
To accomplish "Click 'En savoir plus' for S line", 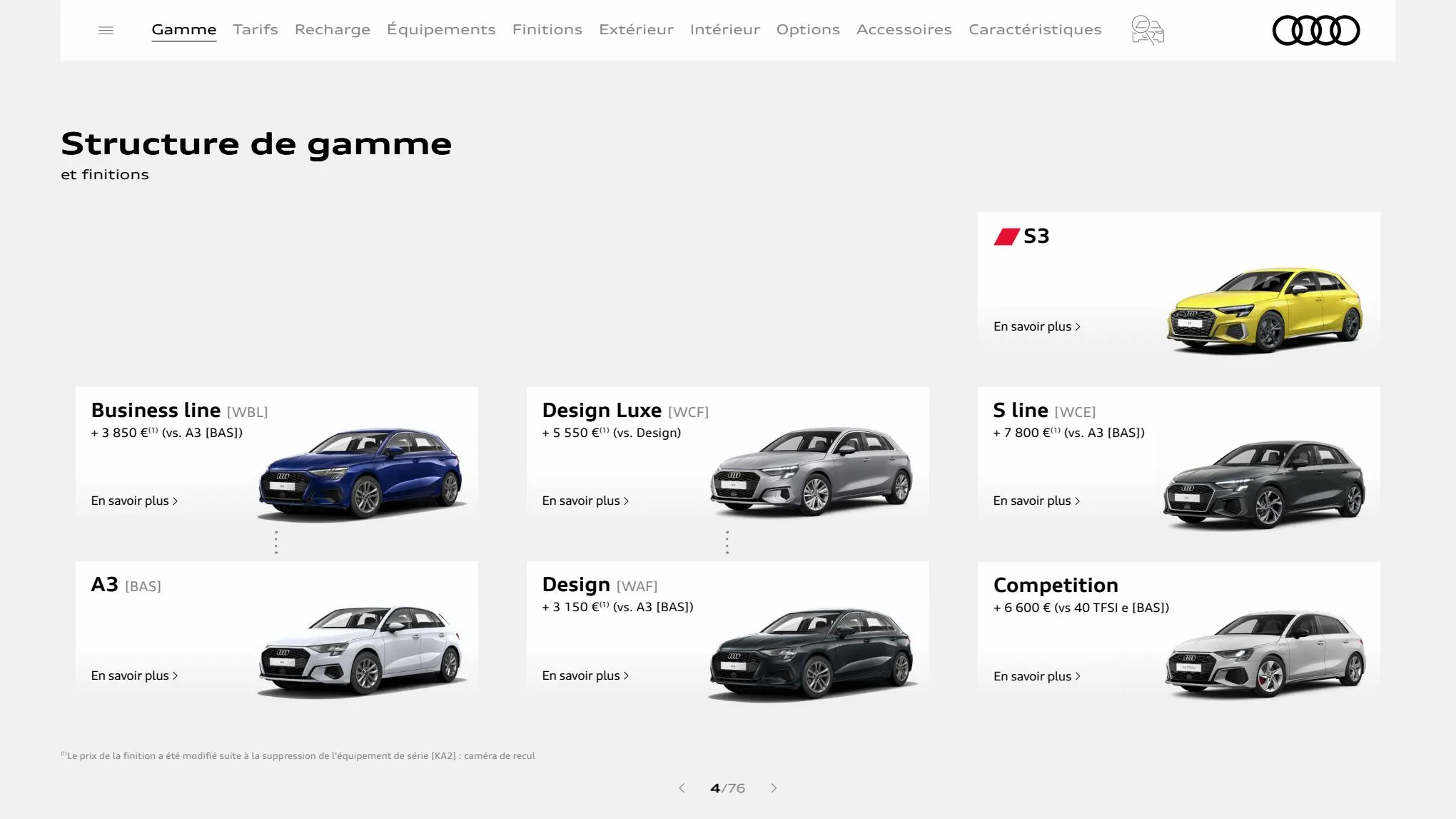I will point(1036,501).
